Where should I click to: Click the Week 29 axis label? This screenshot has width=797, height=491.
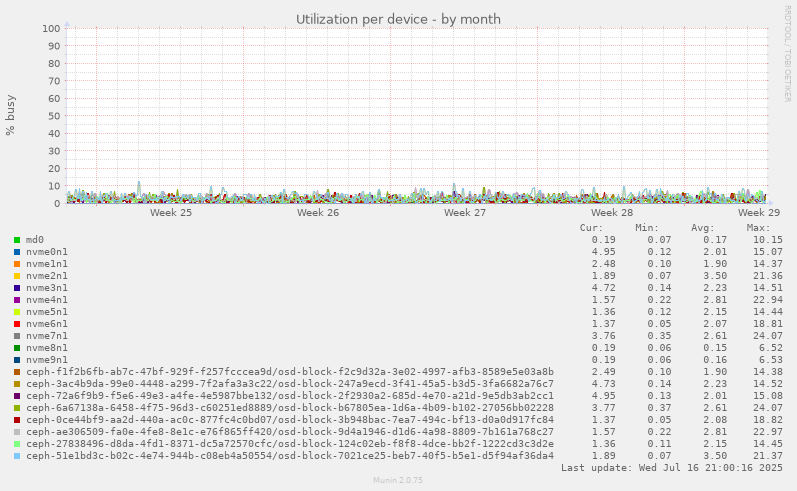(759, 212)
